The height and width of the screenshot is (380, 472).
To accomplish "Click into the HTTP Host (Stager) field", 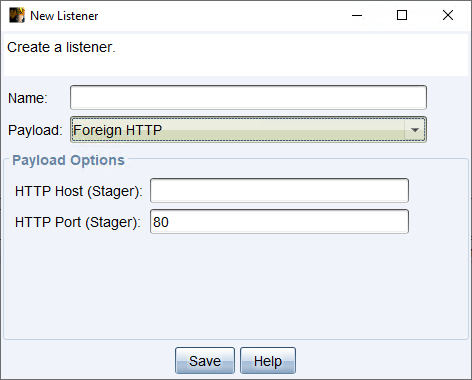I will click(279, 191).
